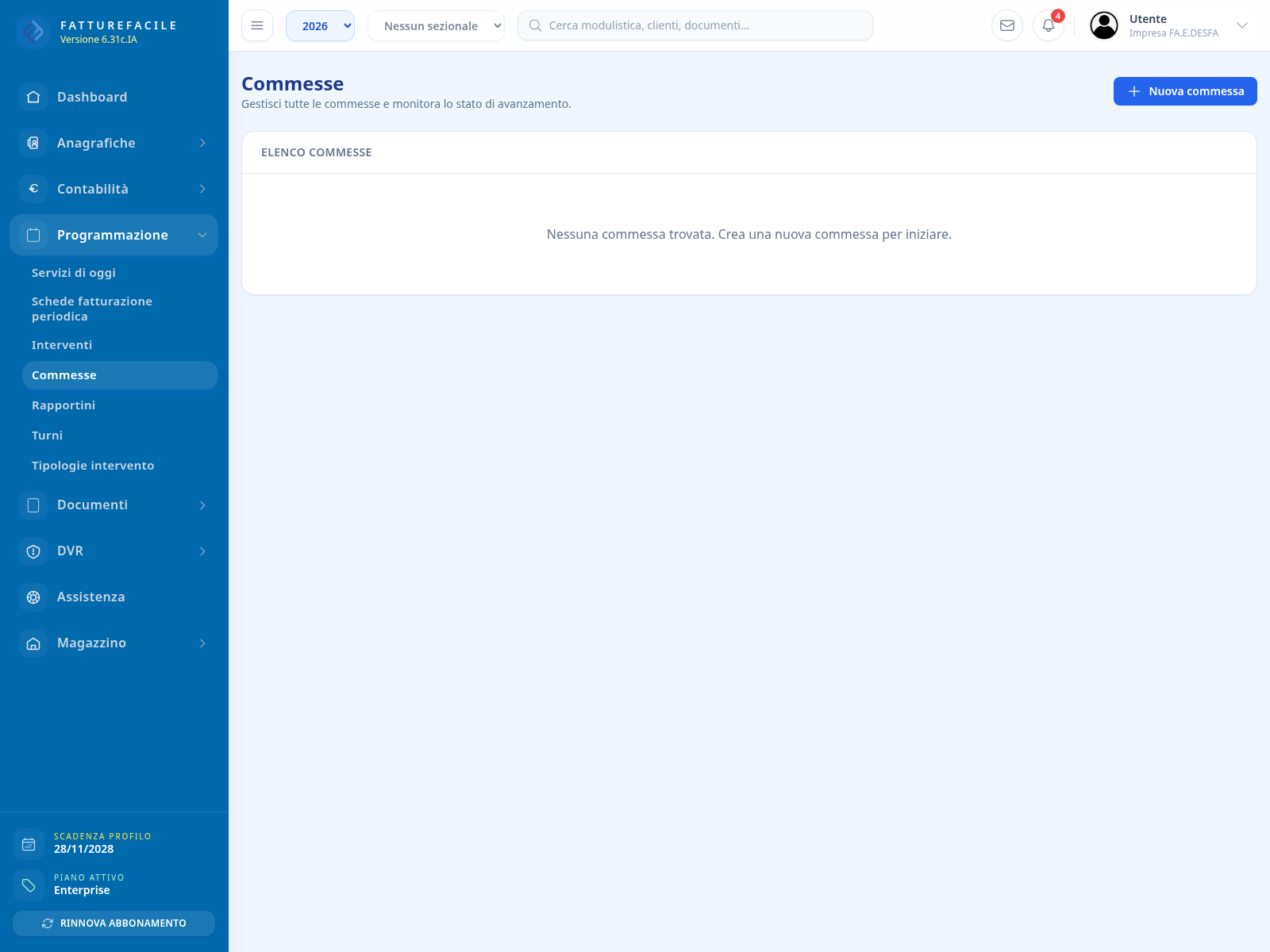Collapse Programmazione submenu chevron
The width and height of the screenshot is (1270, 952).
pyautogui.click(x=202, y=235)
